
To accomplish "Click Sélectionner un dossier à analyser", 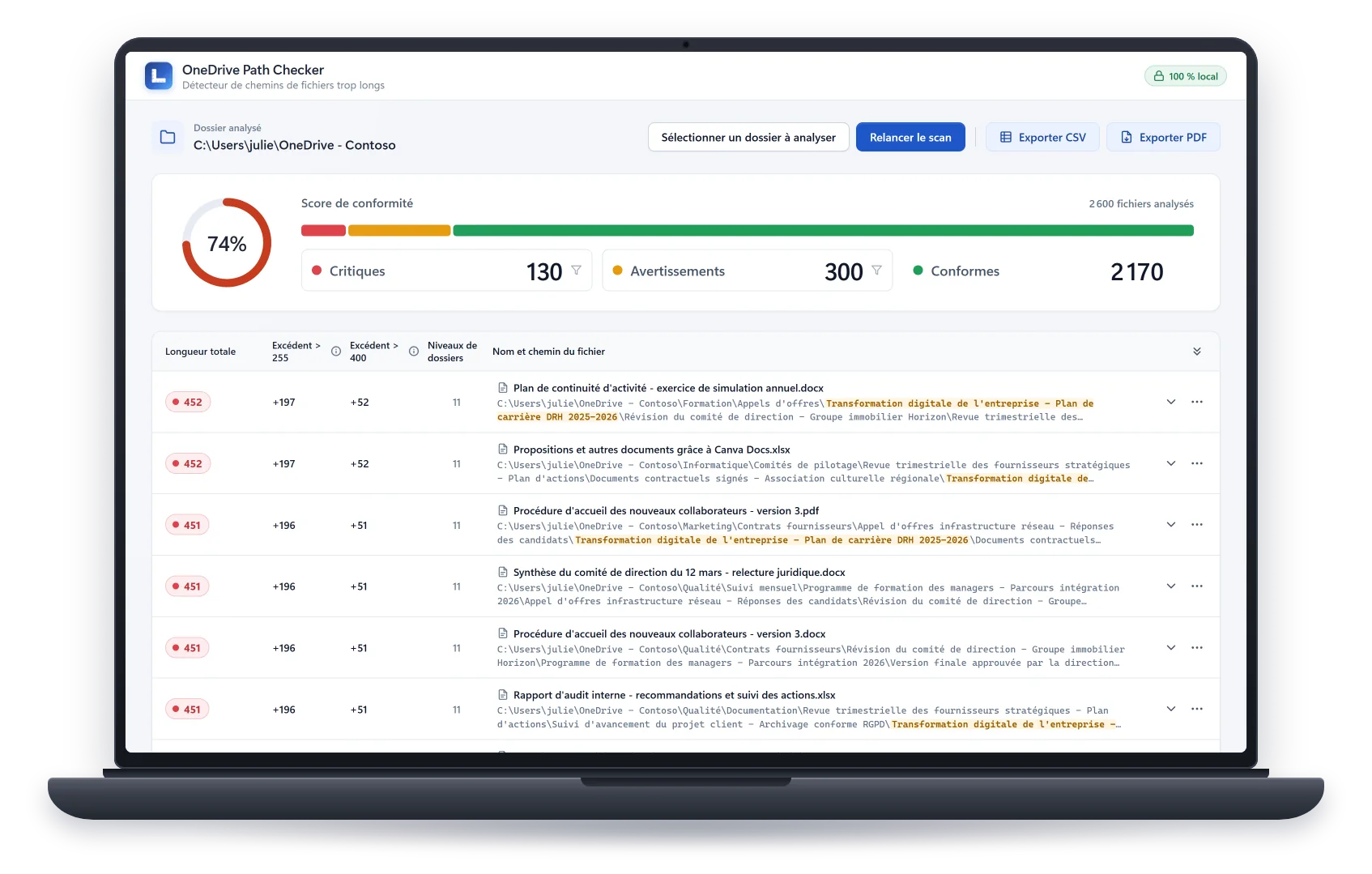I will click(x=748, y=137).
